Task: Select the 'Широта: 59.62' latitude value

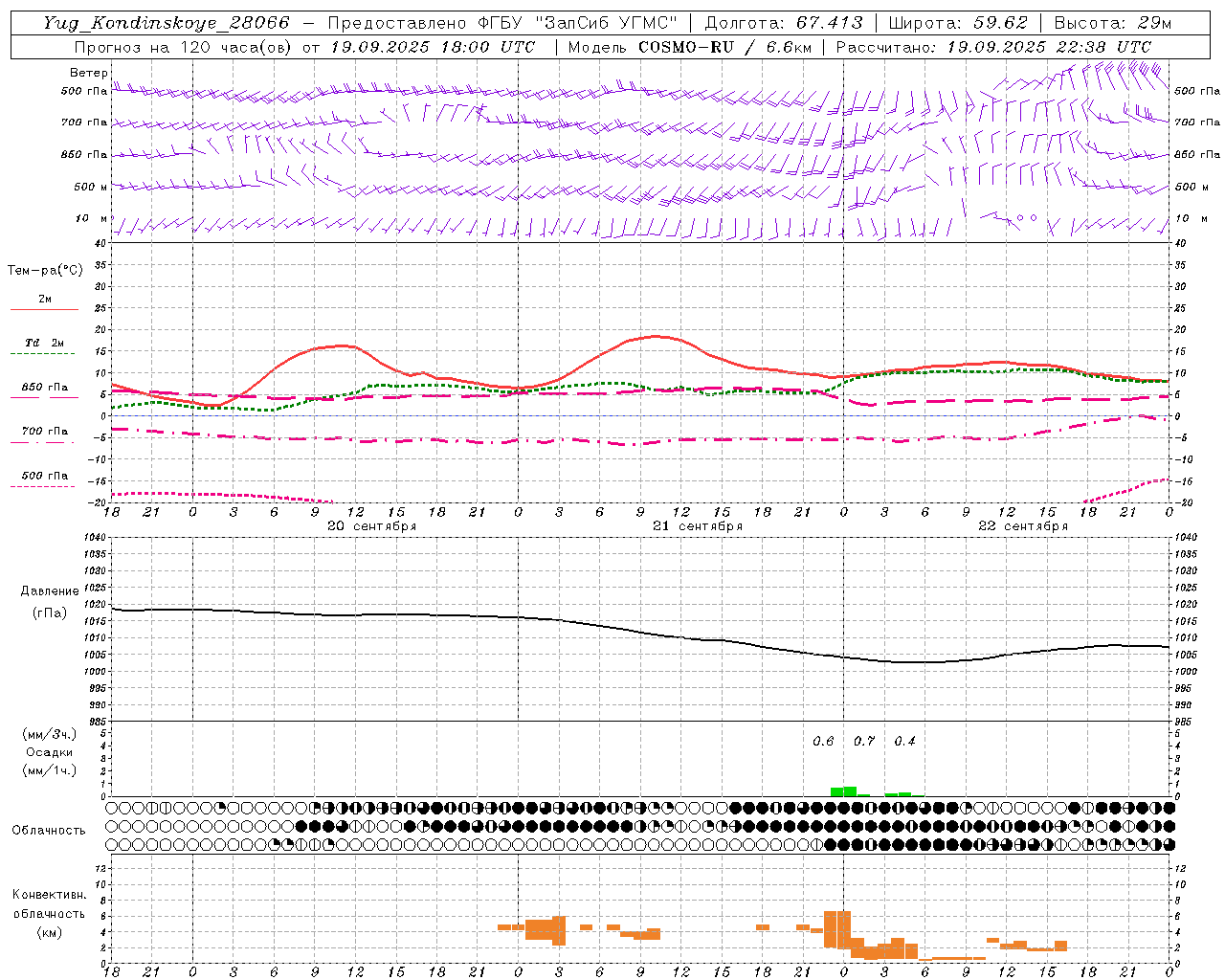Action: [x=958, y=23]
